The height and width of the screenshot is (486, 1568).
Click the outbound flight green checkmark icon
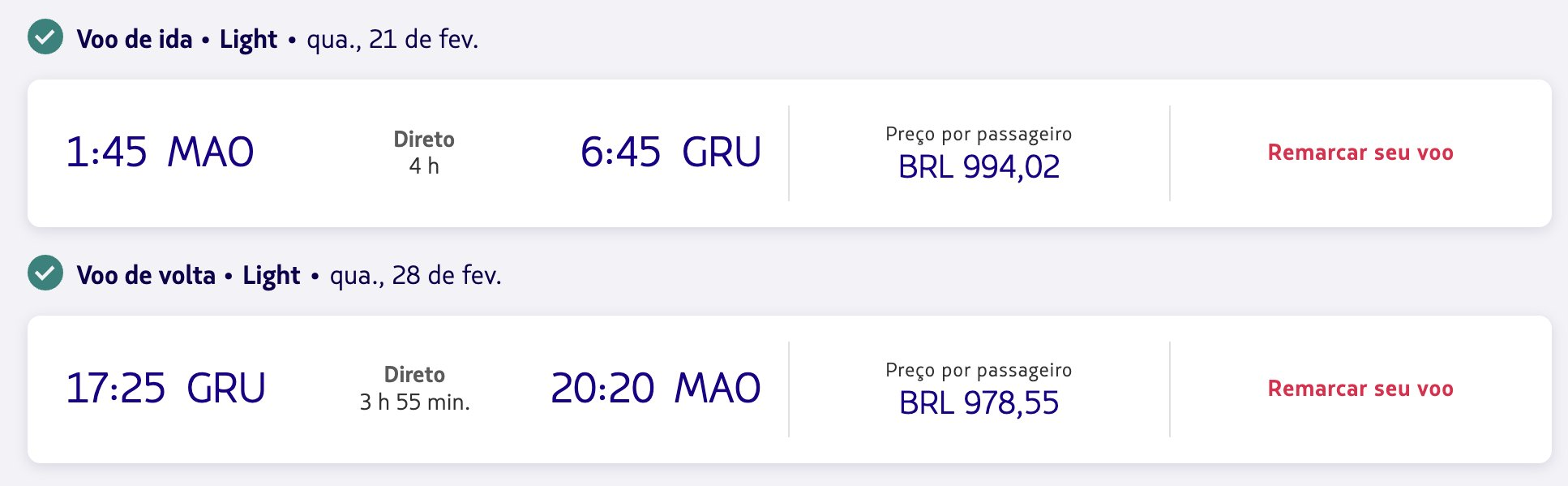click(45, 37)
